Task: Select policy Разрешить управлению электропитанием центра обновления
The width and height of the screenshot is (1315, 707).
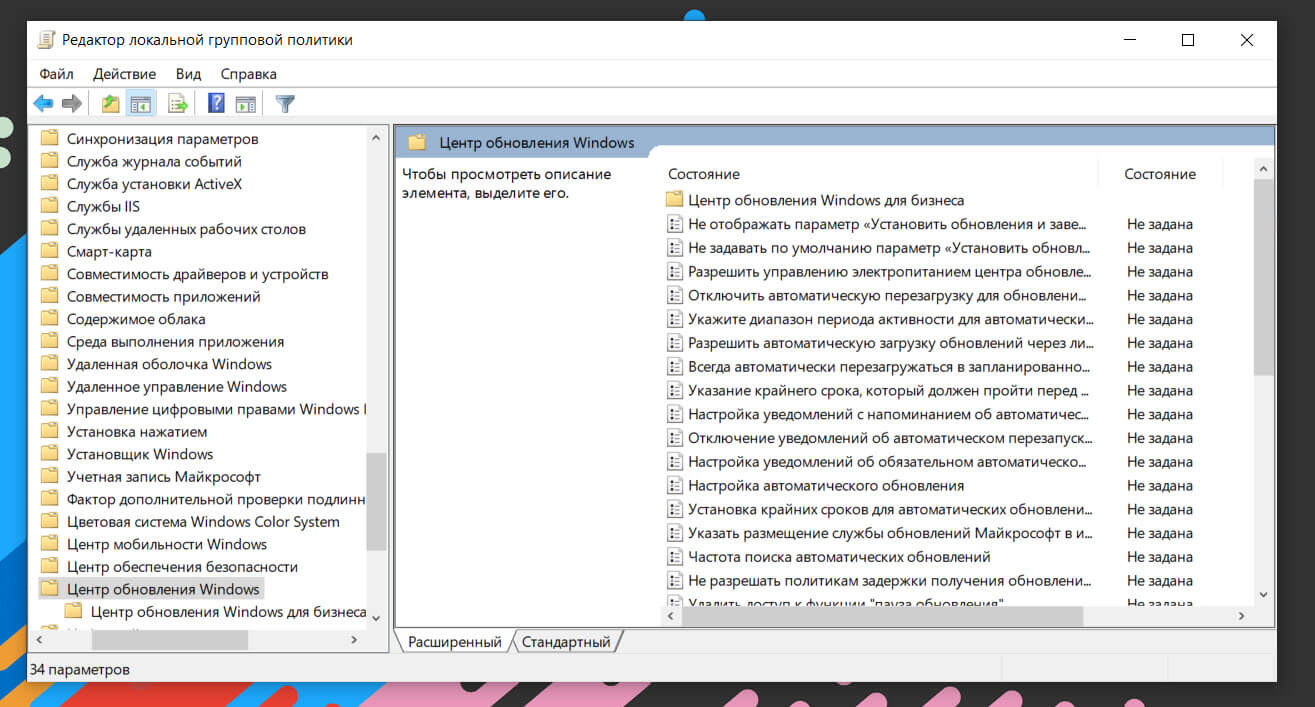Action: click(x=889, y=272)
